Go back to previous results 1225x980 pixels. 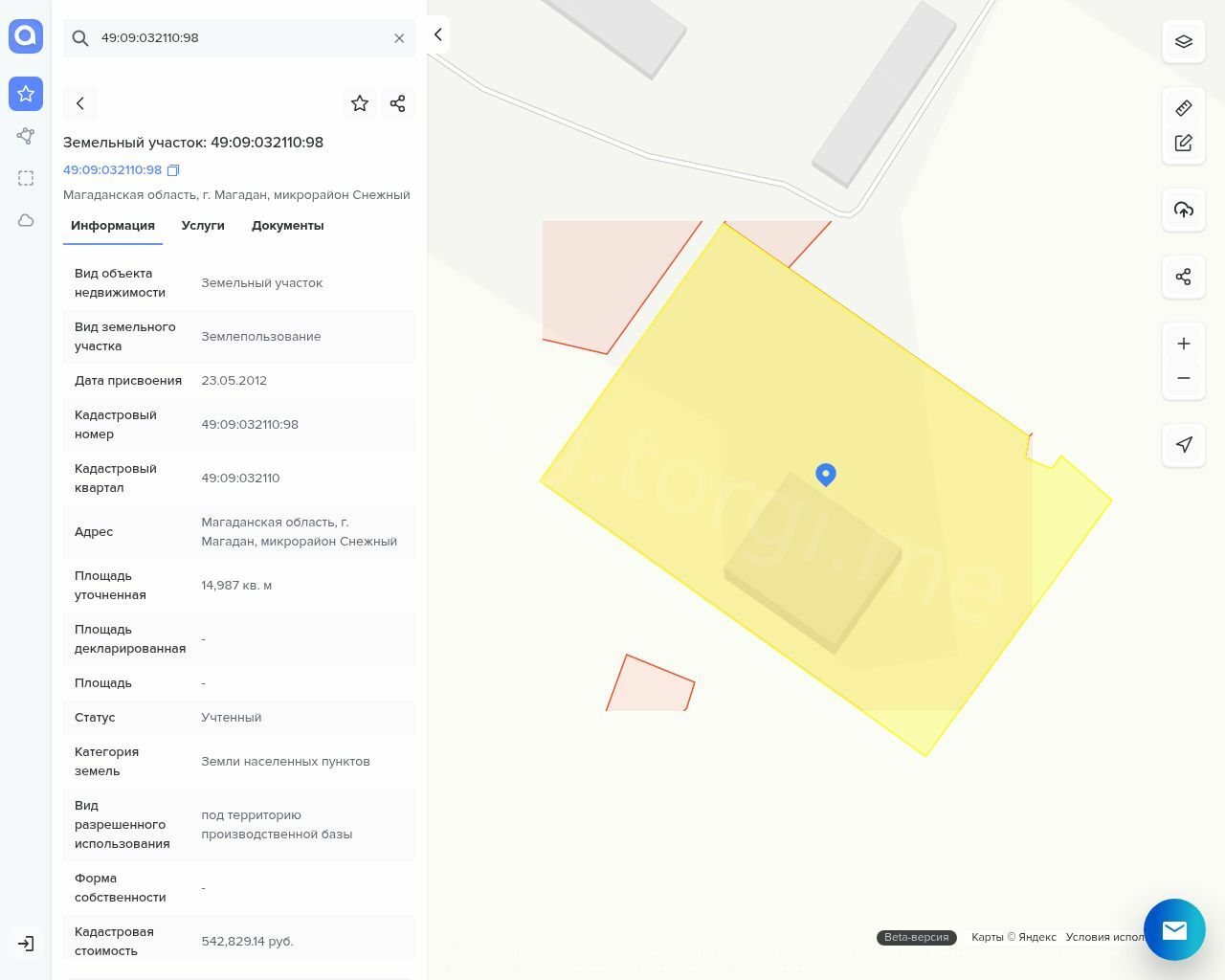80,103
